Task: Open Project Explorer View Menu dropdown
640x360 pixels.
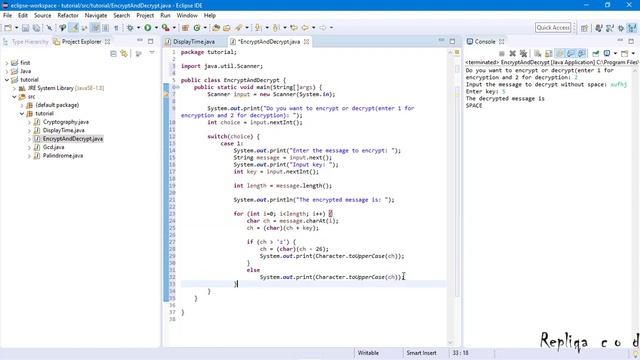Action: [152, 53]
